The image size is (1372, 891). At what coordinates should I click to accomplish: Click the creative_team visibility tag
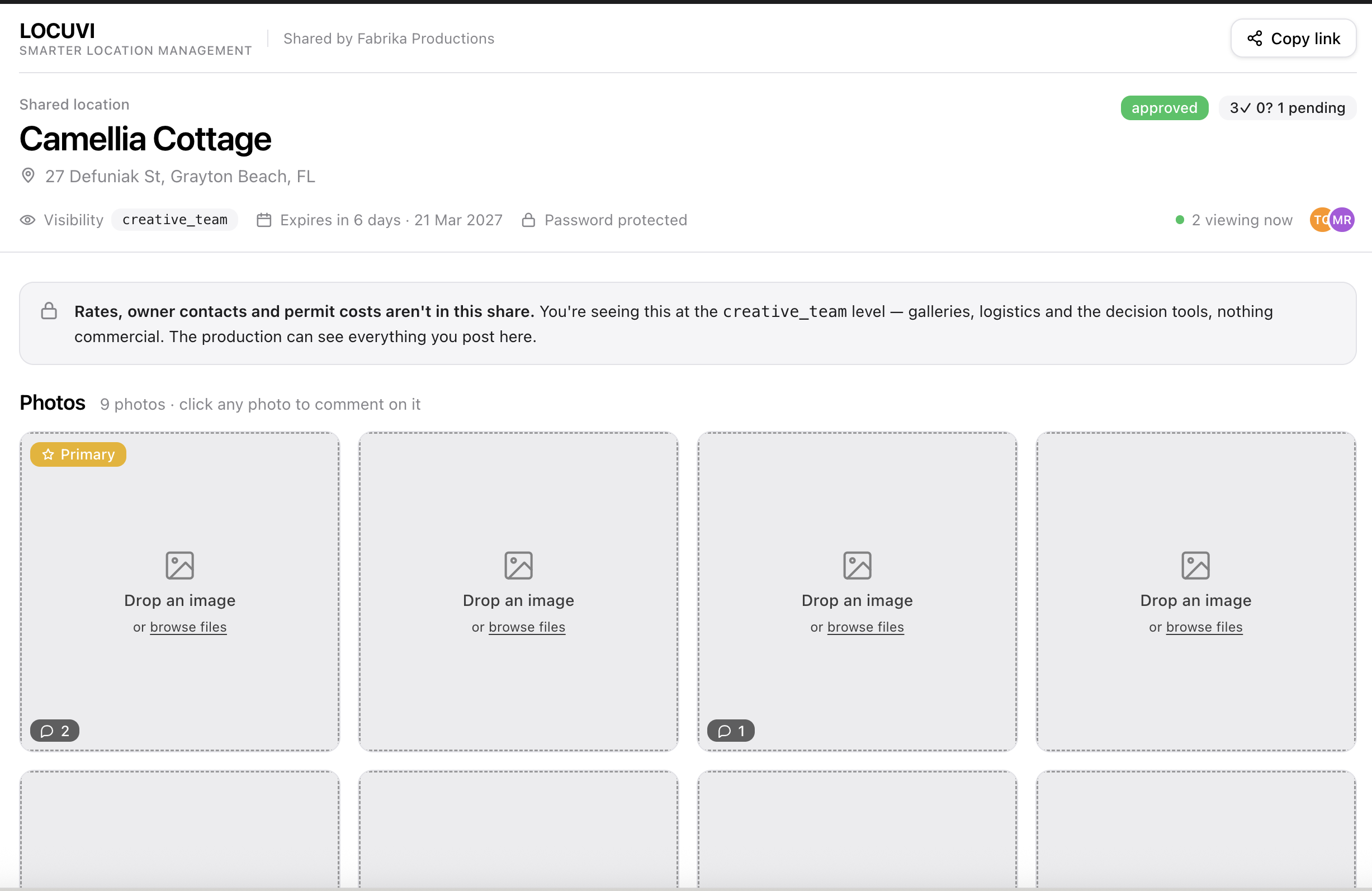[174, 220]
